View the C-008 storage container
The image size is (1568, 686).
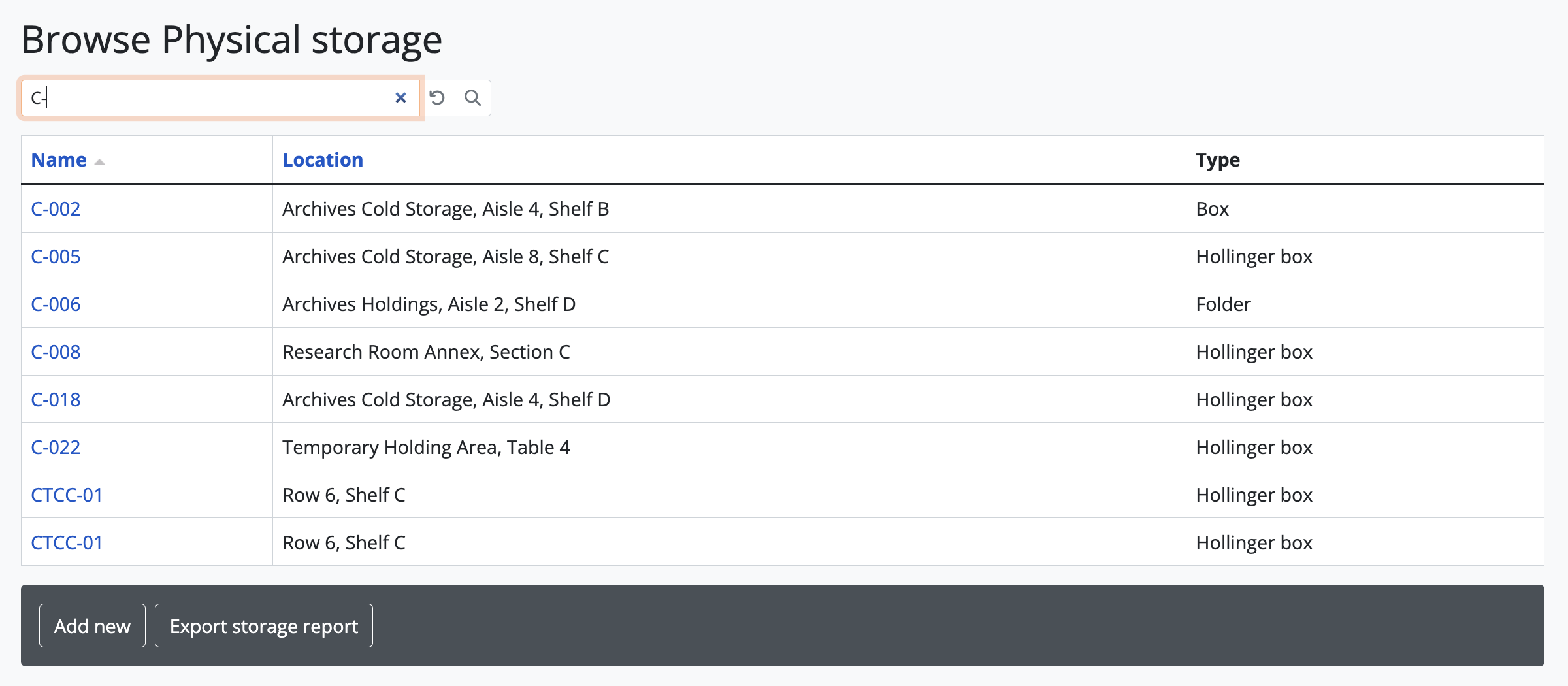[56, 352]
